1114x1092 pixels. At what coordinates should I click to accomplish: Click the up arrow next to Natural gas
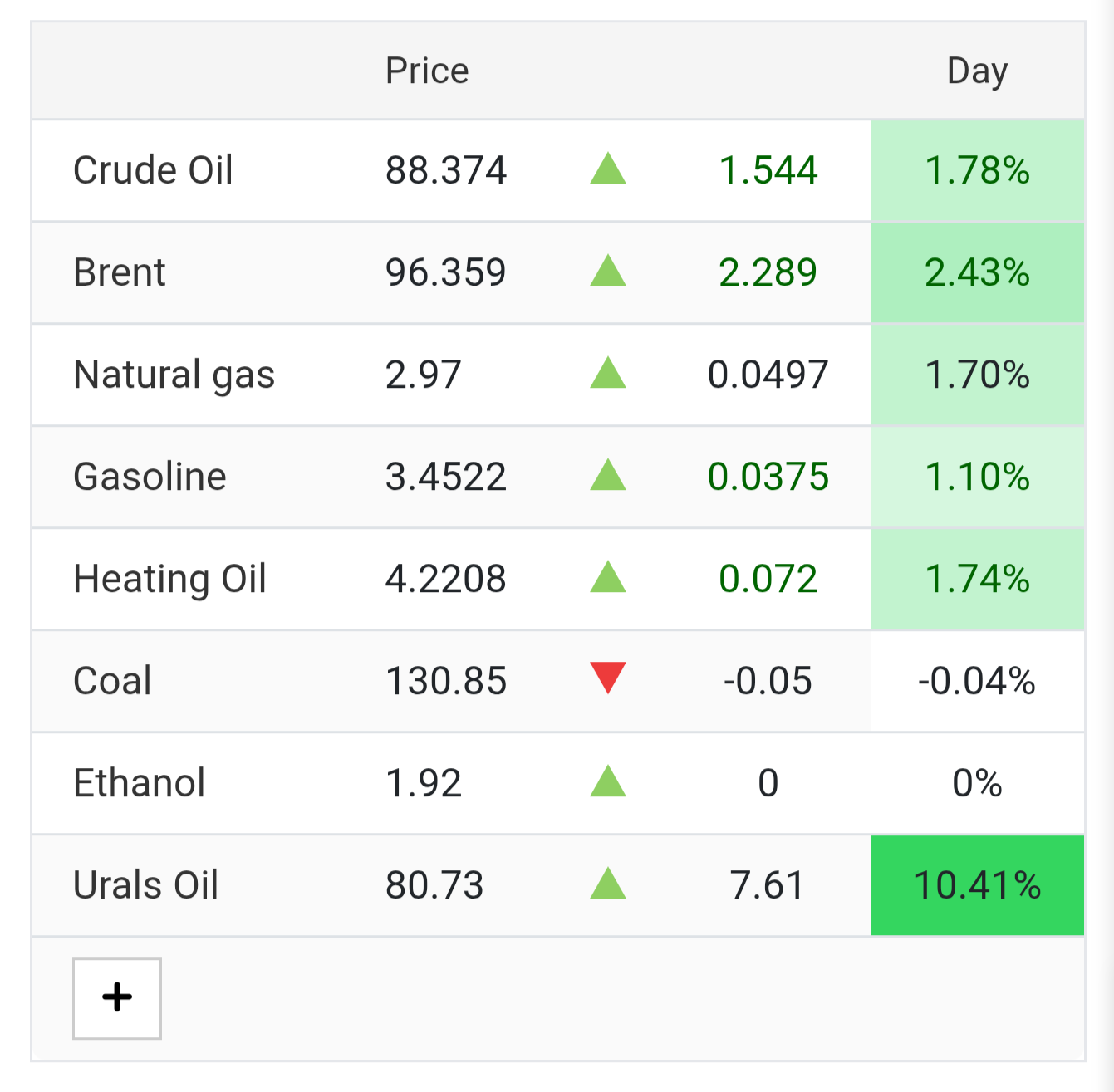608,373
